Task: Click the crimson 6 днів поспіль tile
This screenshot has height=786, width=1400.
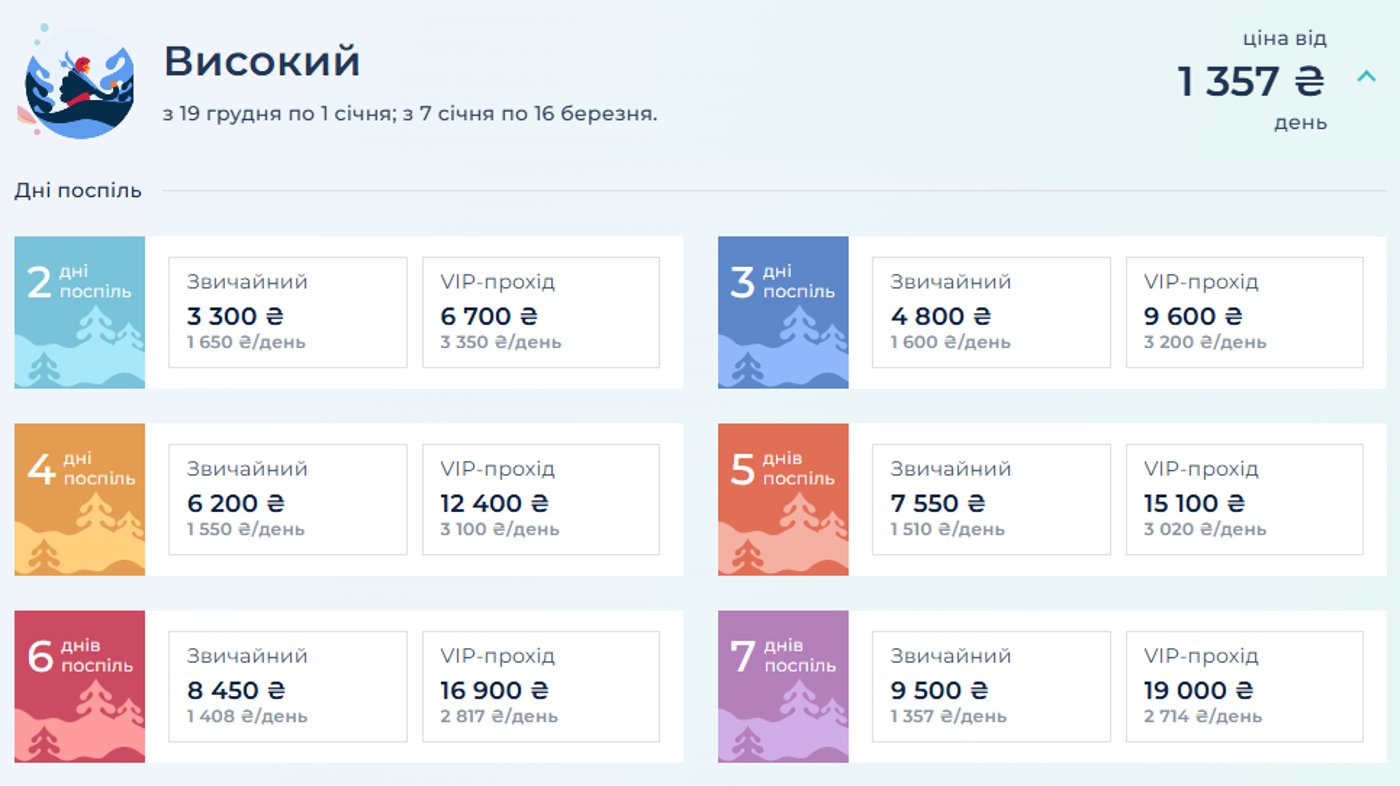Action: (x=80, y=686)
